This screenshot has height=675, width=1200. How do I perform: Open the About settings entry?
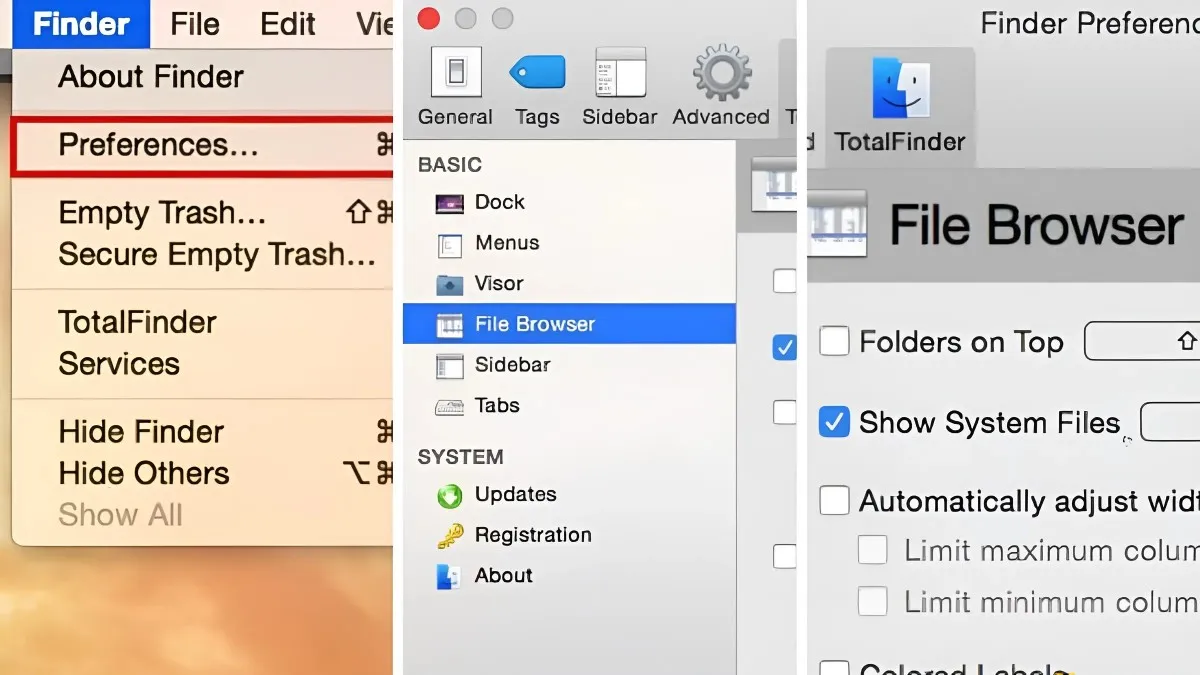tap(503, 575)
